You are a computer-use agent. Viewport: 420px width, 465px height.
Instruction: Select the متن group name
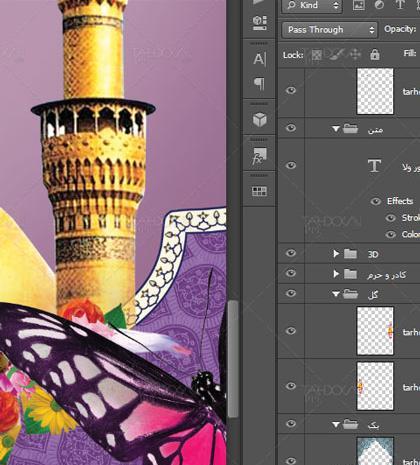tap(375, 130)
